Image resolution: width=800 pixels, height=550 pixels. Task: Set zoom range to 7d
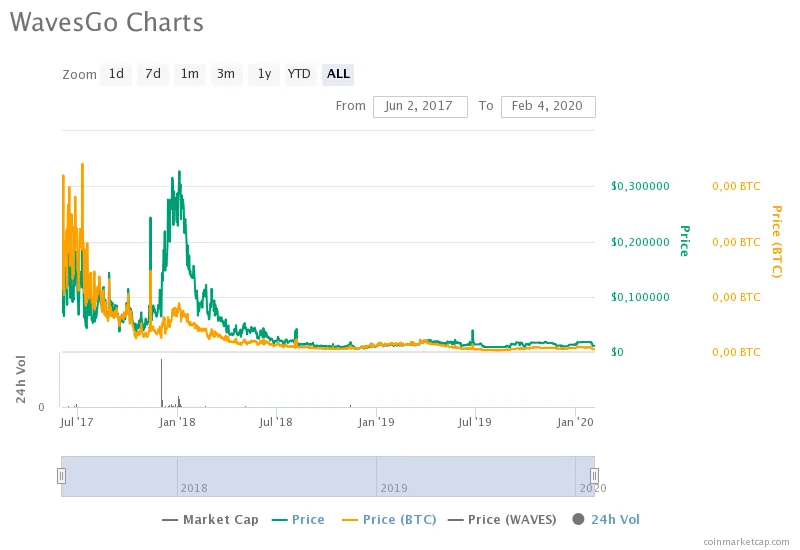(x=153, y=74)
